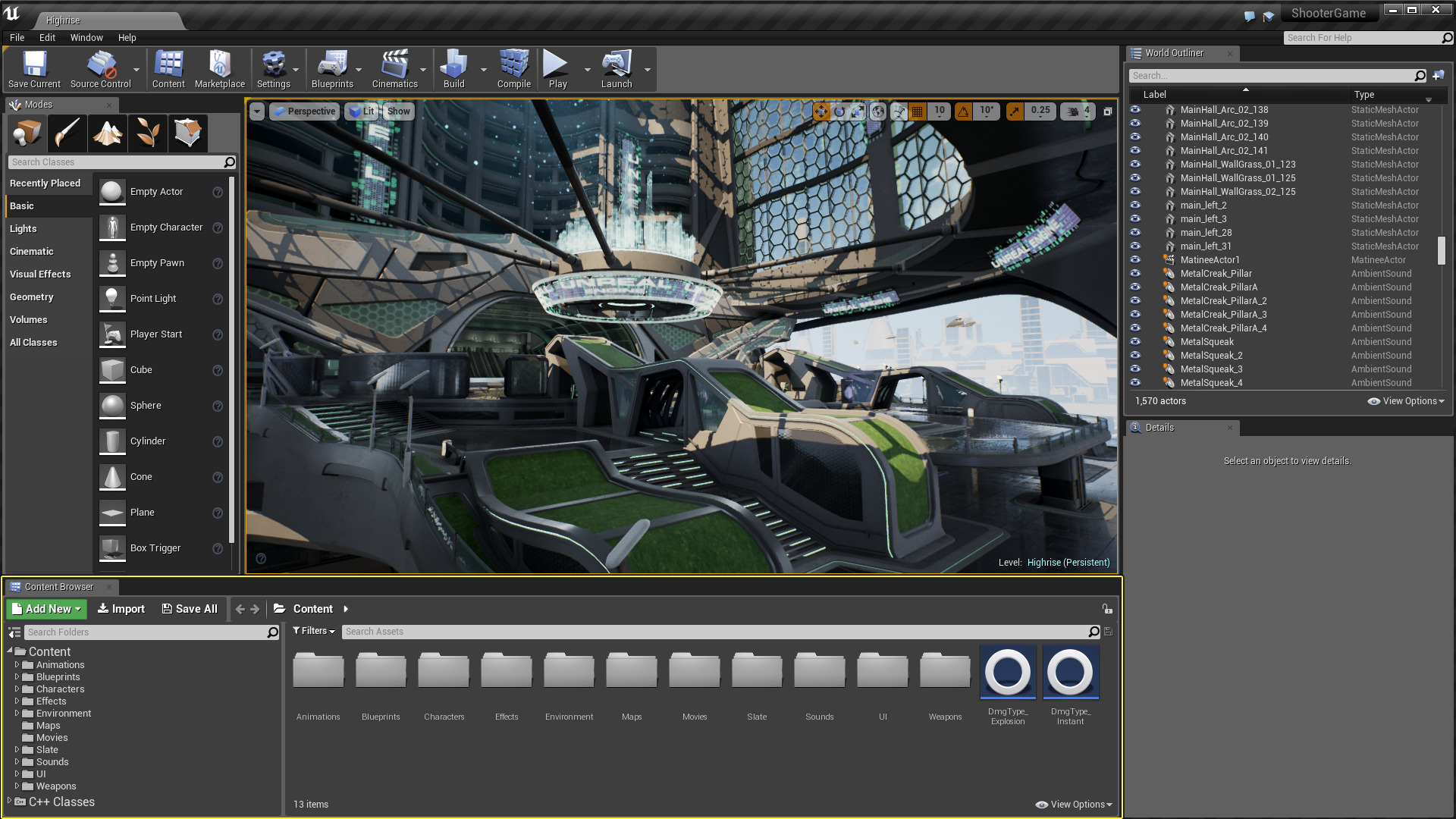1456x819 pixels.
Task: Select the Landscape mode icon
Action: click(108, 133)
